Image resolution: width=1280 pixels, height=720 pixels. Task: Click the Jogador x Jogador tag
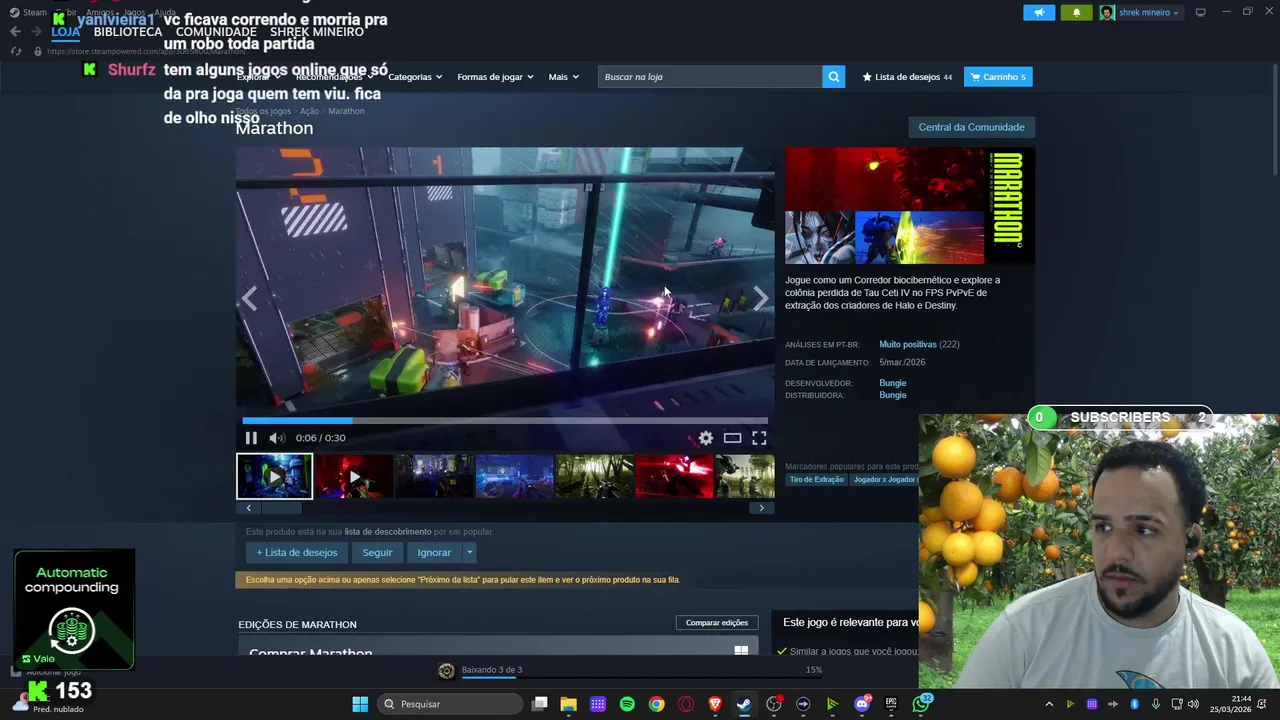(884, 480)
